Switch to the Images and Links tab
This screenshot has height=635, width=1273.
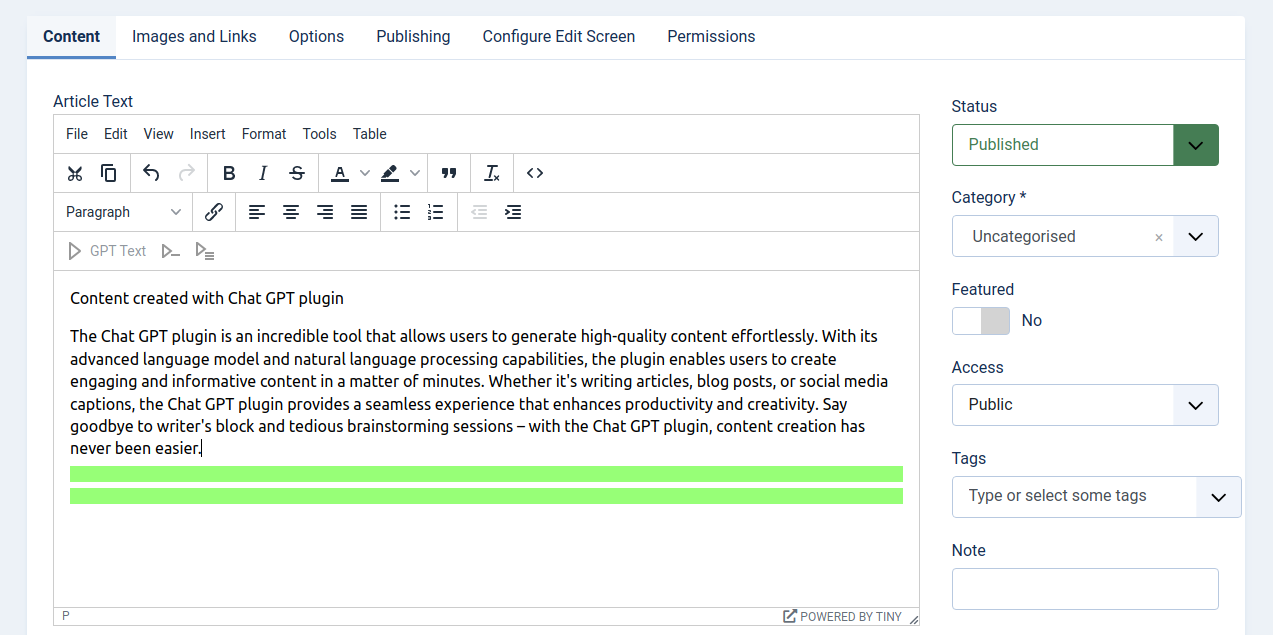tap(194, 37)
